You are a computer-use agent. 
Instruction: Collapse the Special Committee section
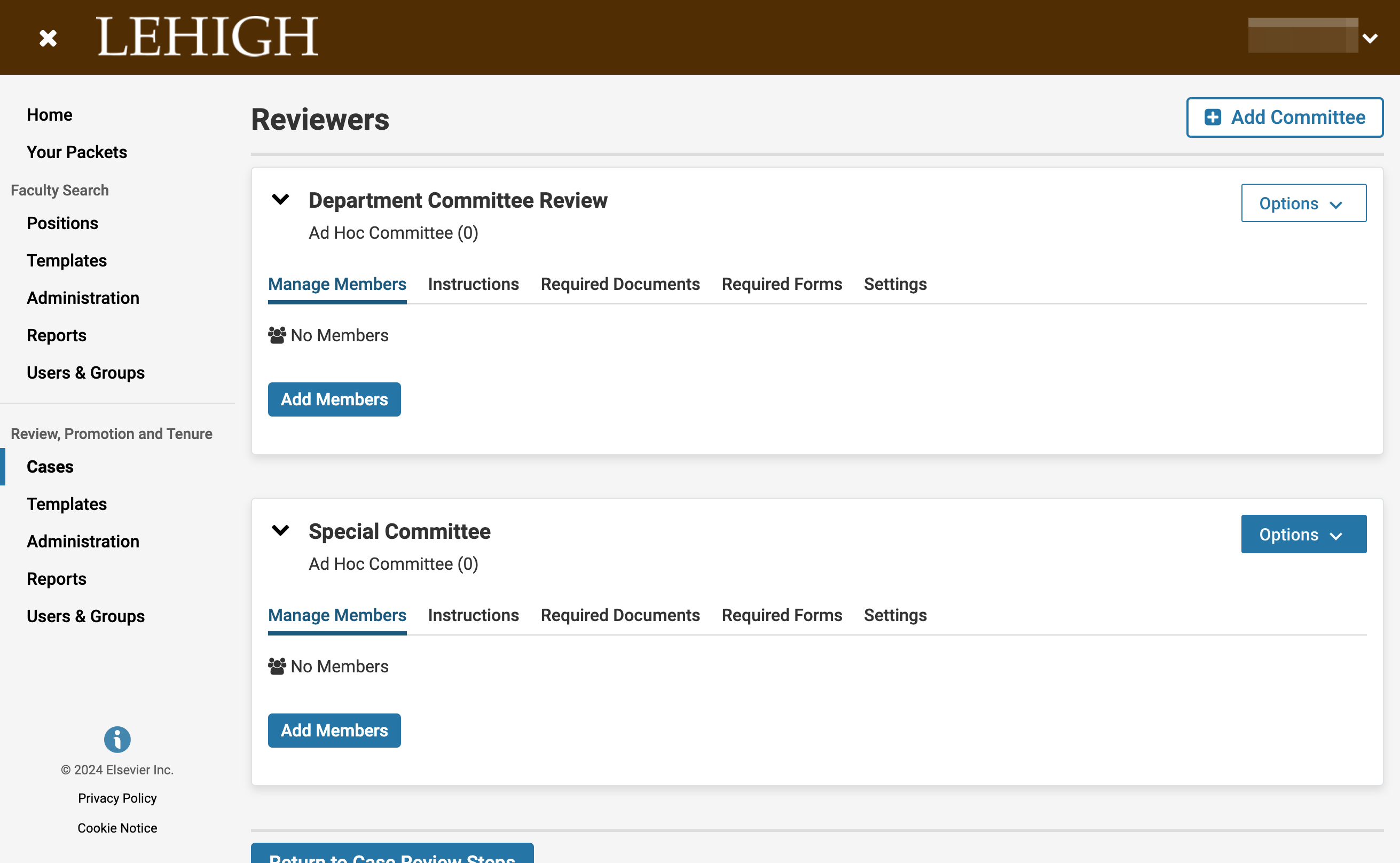pos(280,531)
